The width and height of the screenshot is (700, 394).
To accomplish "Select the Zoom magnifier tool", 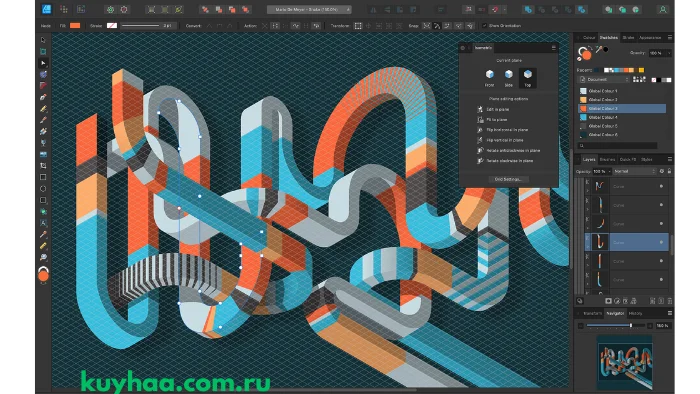I will point(43,257).
